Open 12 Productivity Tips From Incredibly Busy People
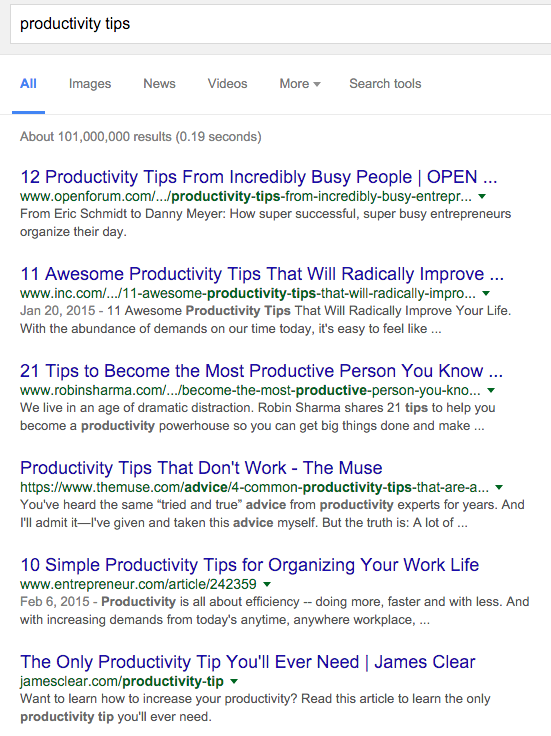The height and width of the screenshot is (736, 551). tap(258, 177)
